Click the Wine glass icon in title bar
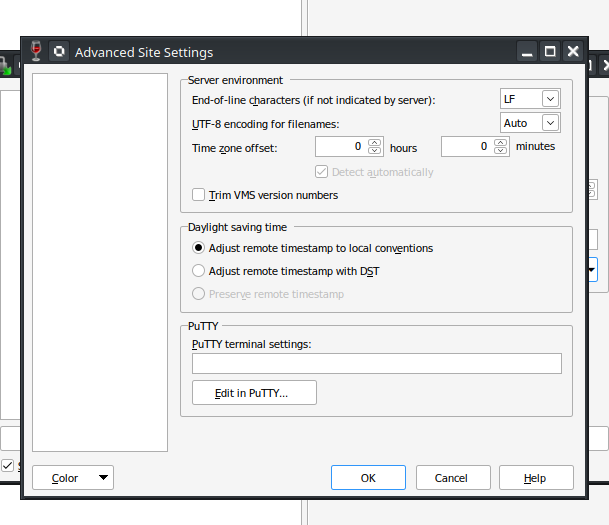This screenshot has height=525, width=609. (x=37, y=51)
